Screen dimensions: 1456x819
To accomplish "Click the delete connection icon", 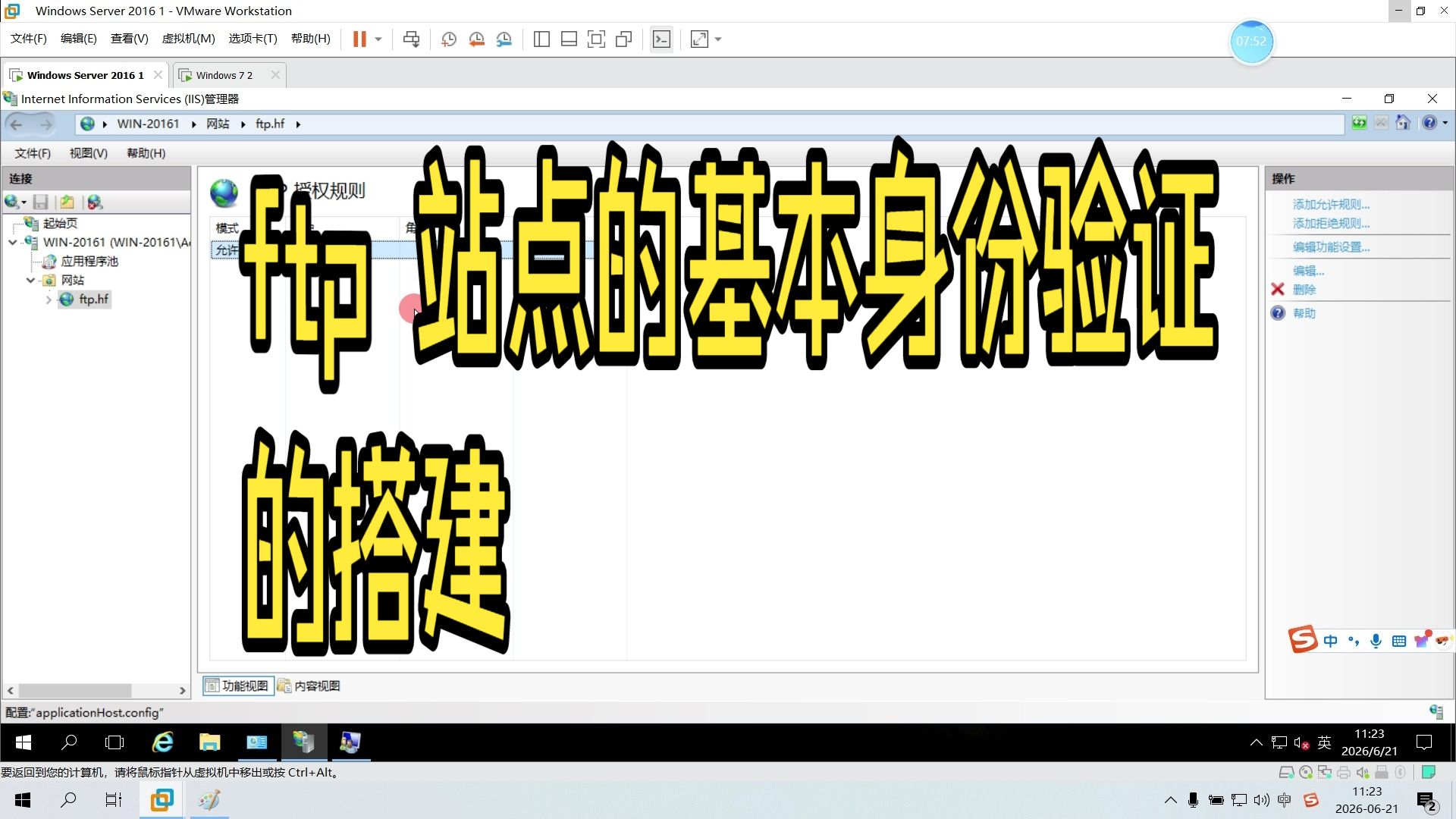I will point(95,202).
